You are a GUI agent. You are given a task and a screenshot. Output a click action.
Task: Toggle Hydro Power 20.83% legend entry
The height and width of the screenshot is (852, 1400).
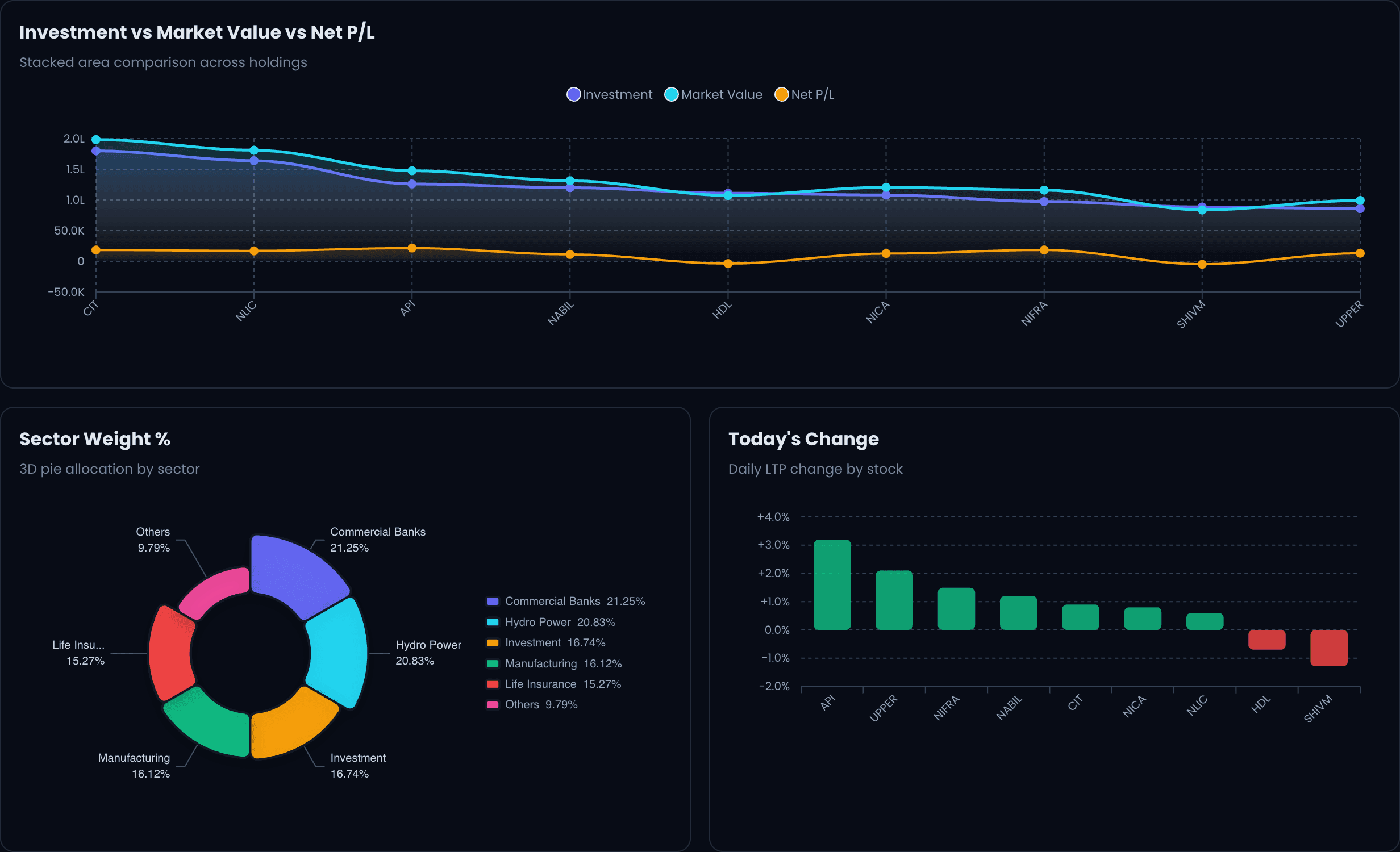coord(551,622)
